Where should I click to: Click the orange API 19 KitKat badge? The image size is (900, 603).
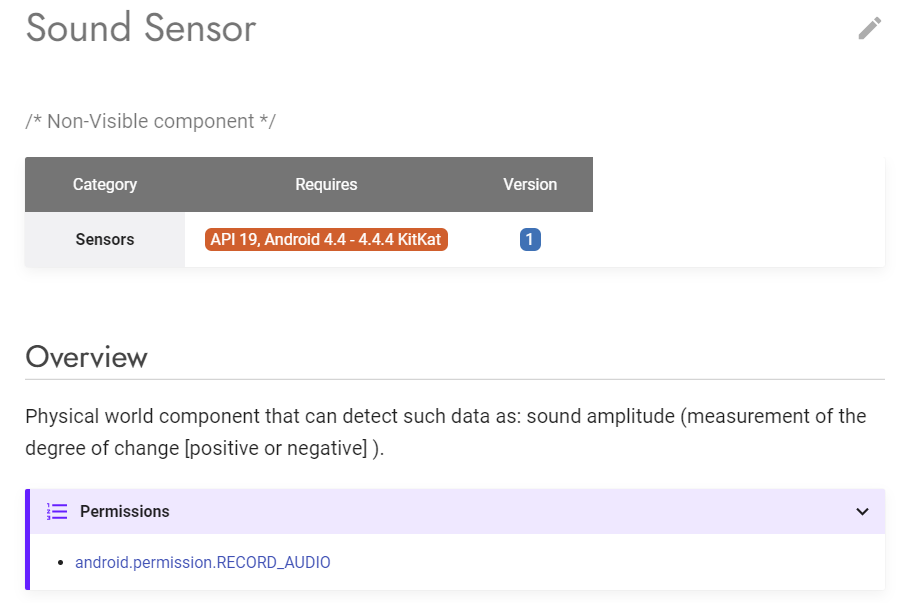tap(325, 239)
